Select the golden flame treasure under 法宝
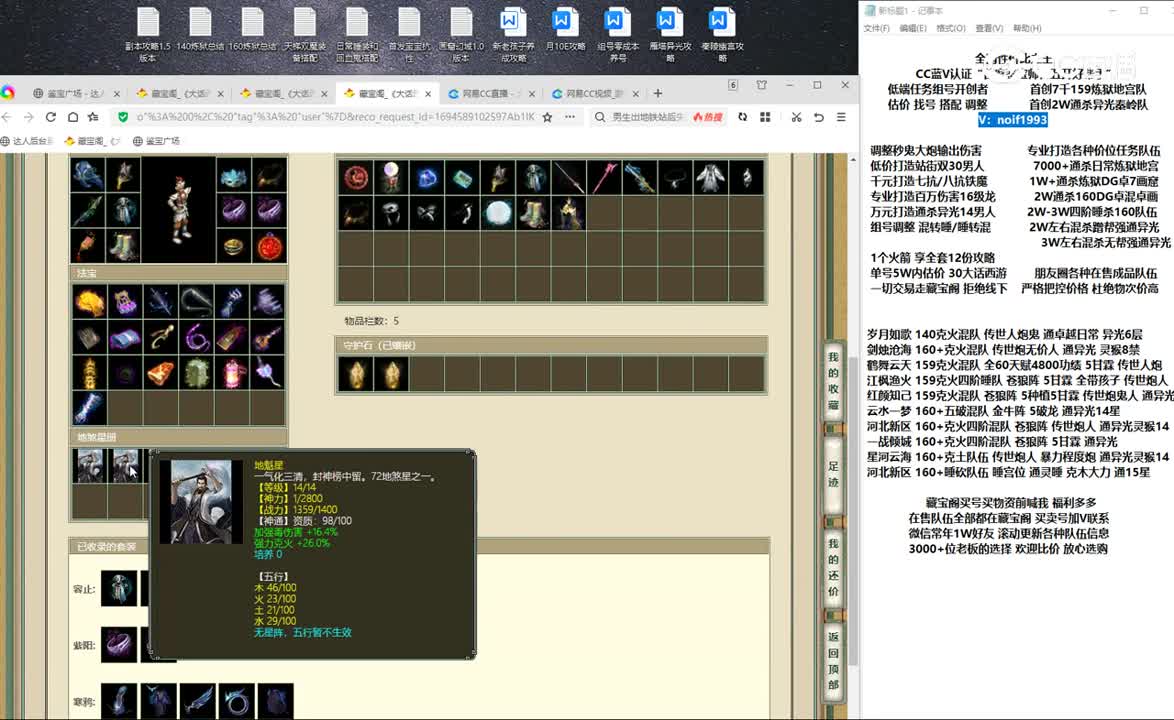Image resolution: width=1174 pixels, height=720 pixels. 89,302
